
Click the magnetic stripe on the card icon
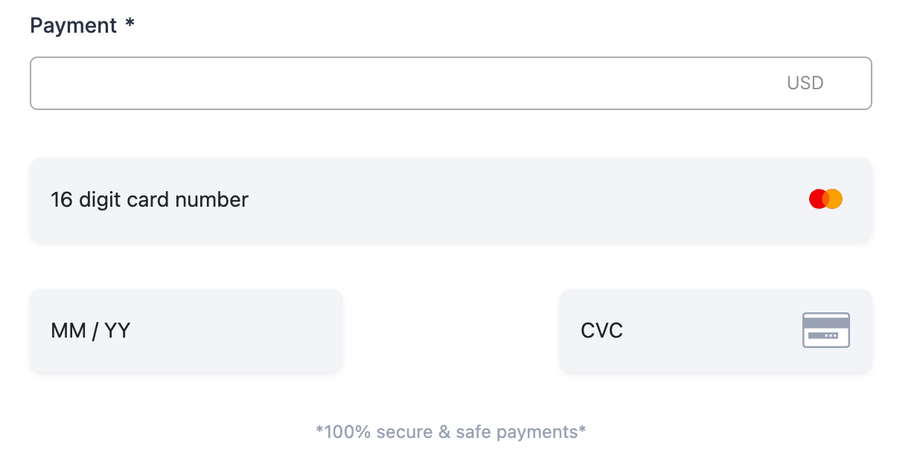point(826,323)
